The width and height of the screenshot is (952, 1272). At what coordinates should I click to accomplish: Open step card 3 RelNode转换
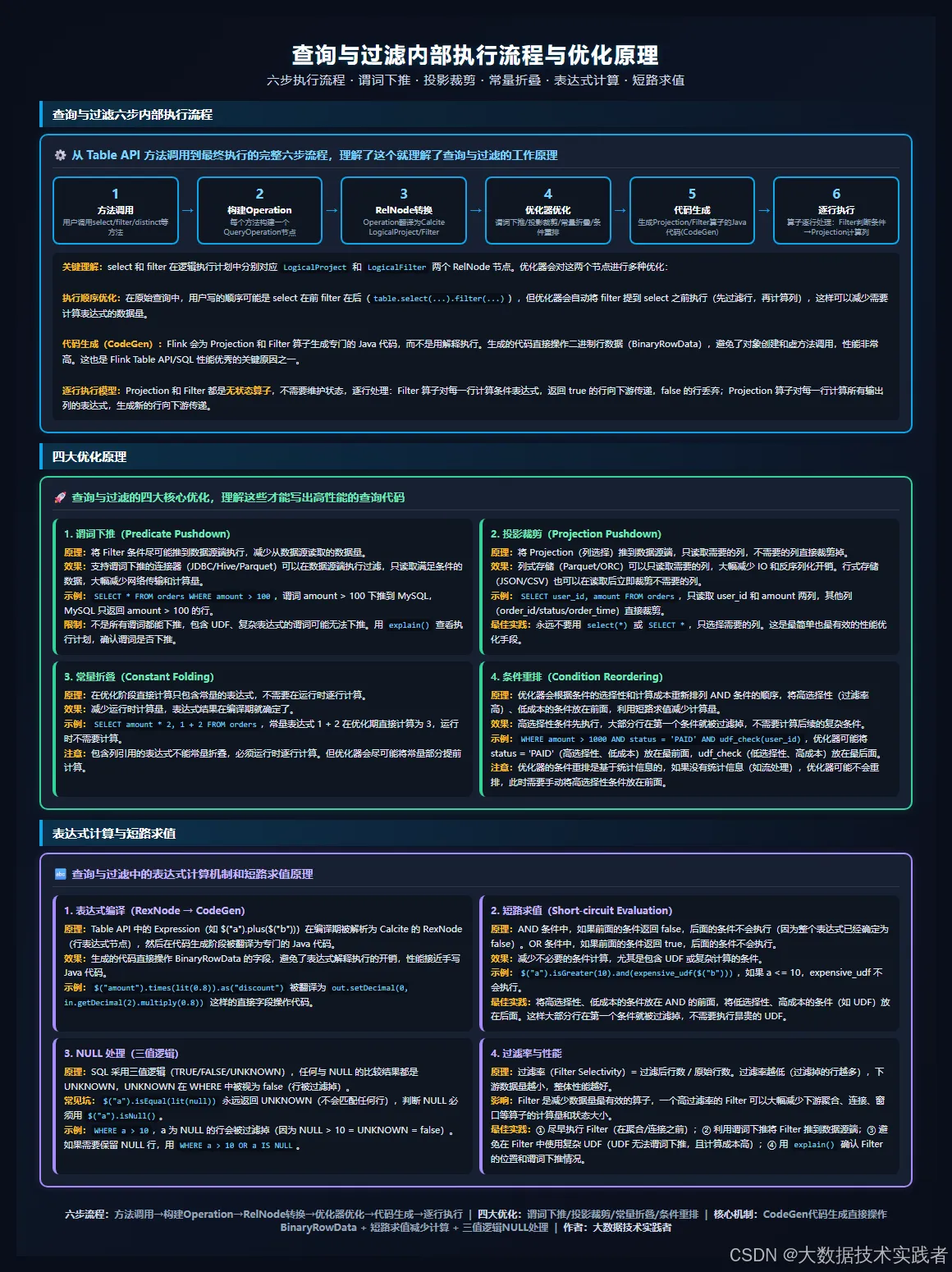pyautogui.click(x=404, y=211)
